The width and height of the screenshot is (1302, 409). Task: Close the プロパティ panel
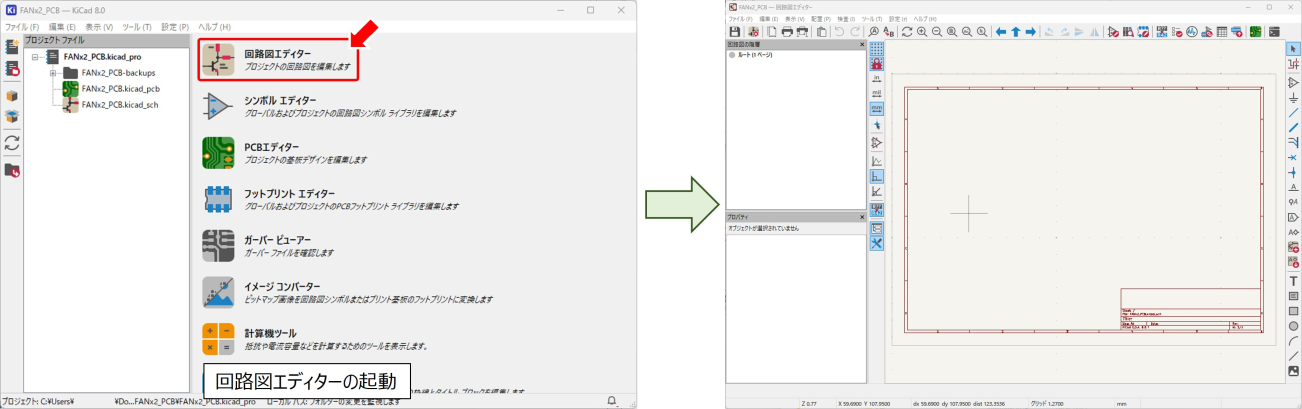(862, 216)
